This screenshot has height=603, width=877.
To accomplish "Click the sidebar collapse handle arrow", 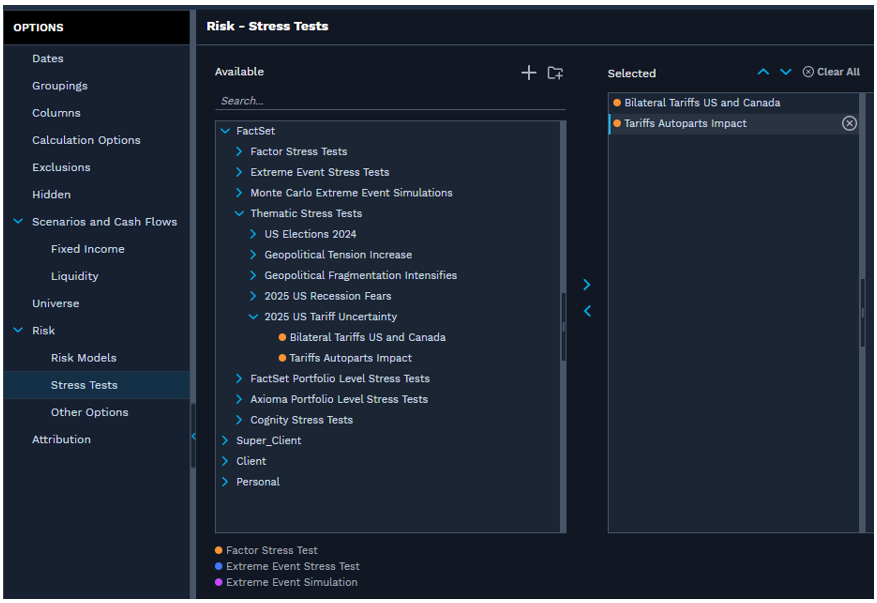I will 194,436.
